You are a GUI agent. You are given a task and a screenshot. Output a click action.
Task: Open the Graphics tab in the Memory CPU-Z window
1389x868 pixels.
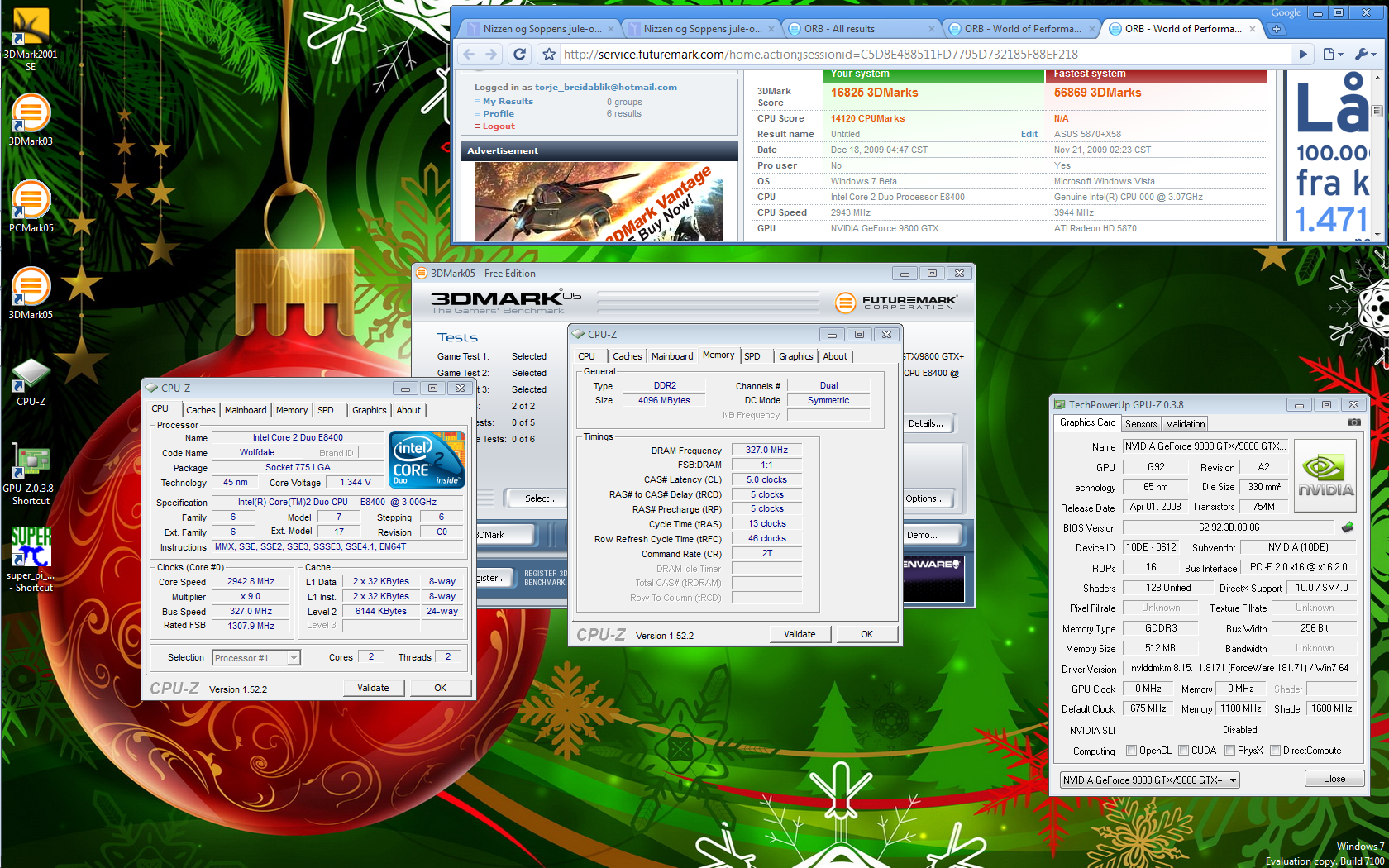point(795,356)
